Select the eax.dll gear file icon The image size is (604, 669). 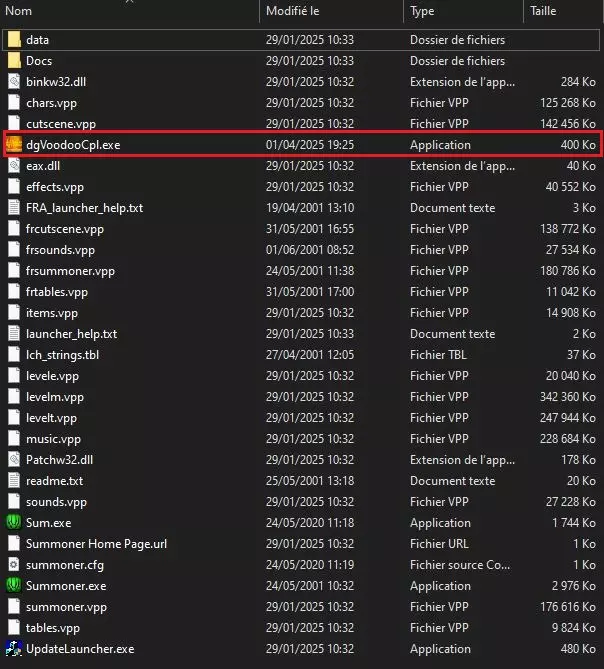14,166
